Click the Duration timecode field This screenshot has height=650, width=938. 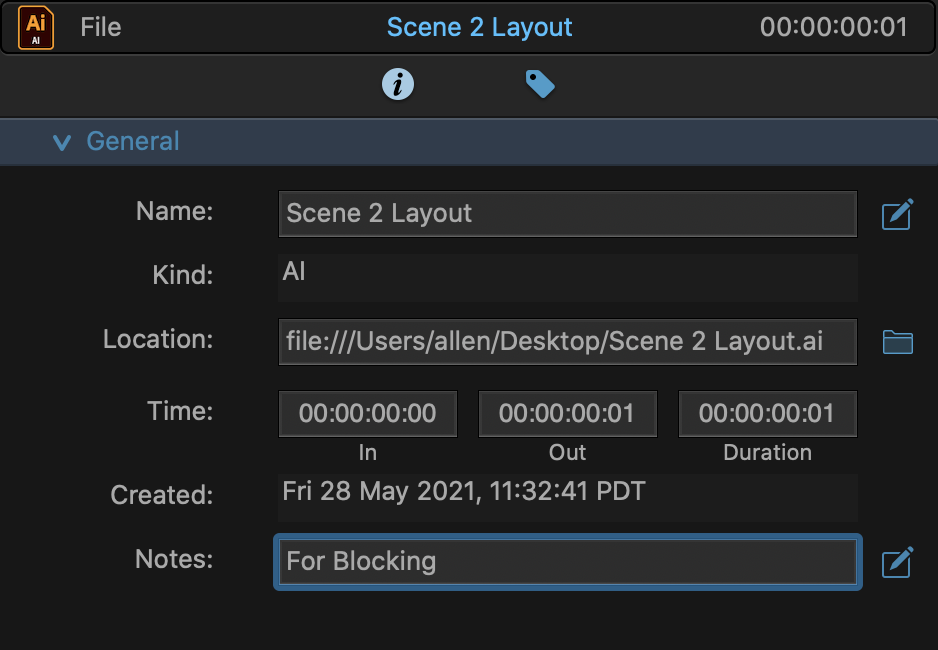(768, 414)
